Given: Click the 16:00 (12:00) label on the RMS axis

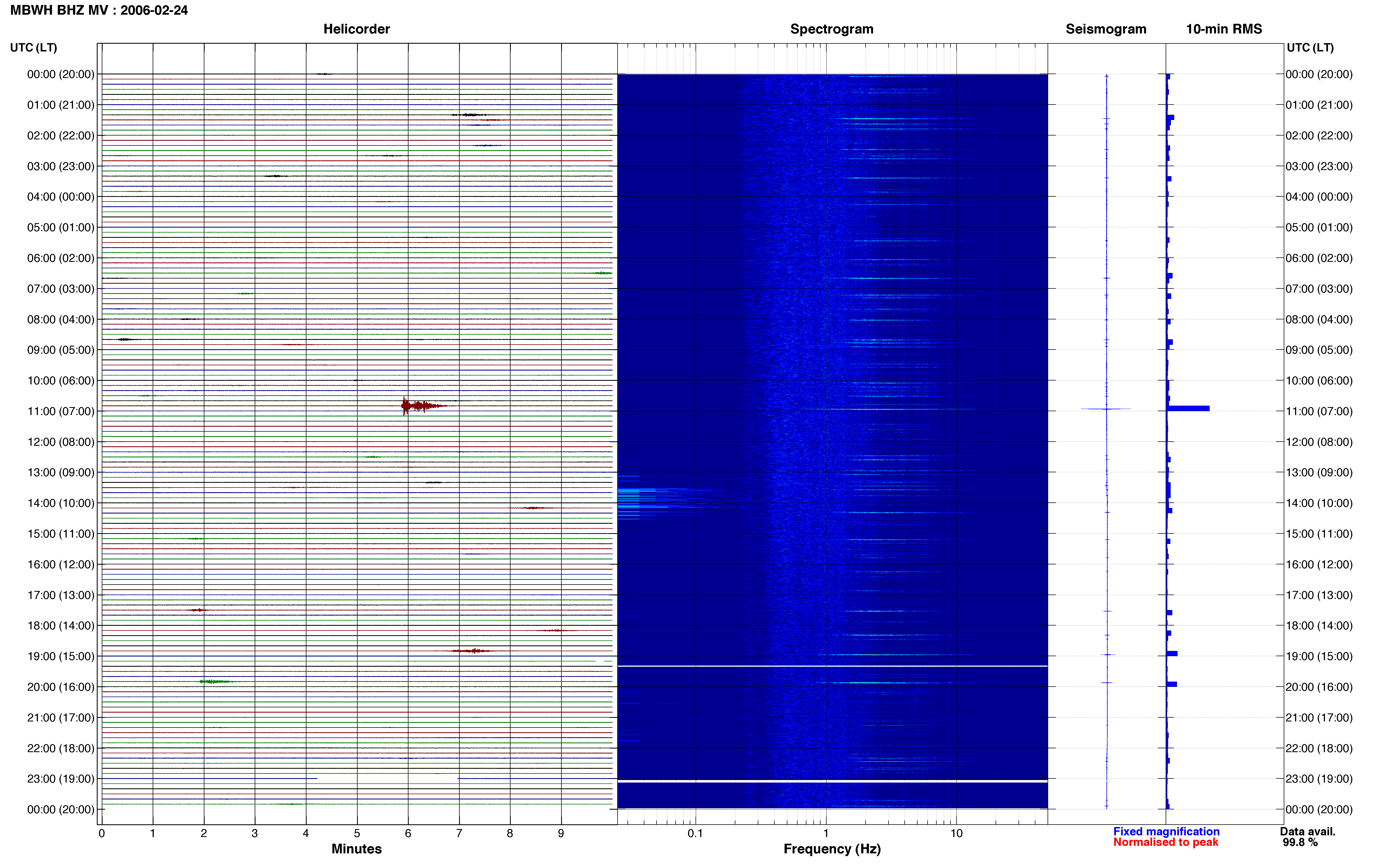Looking at the screenshot, I should (x=1319, y=564).
